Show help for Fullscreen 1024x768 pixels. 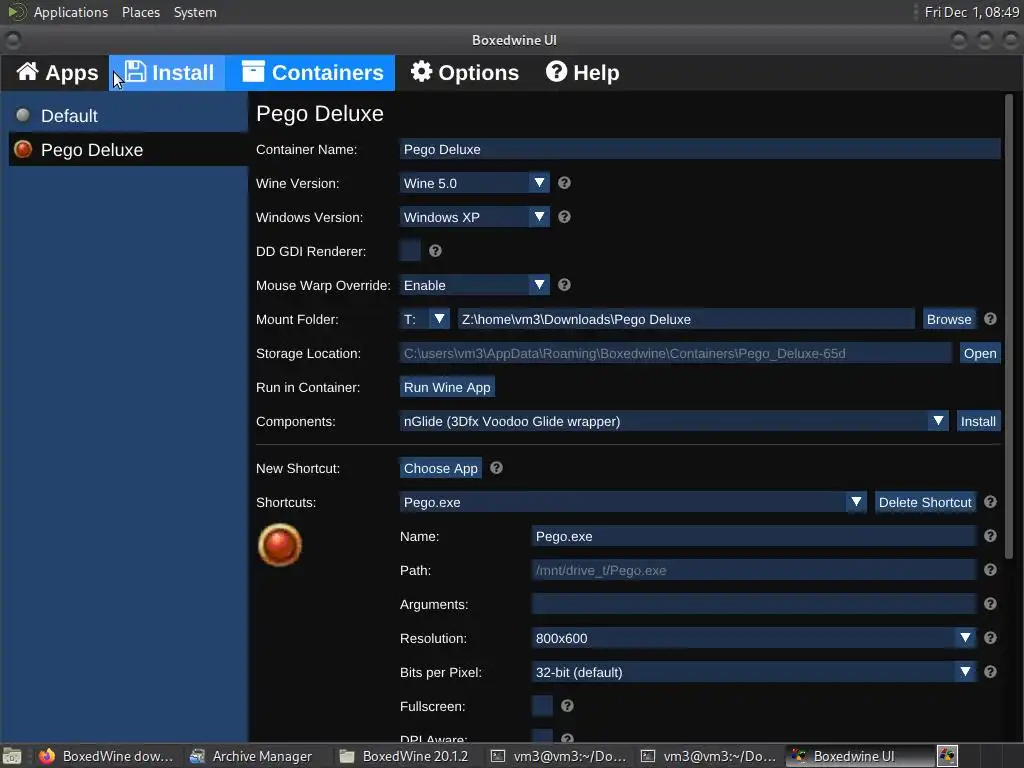567,706
